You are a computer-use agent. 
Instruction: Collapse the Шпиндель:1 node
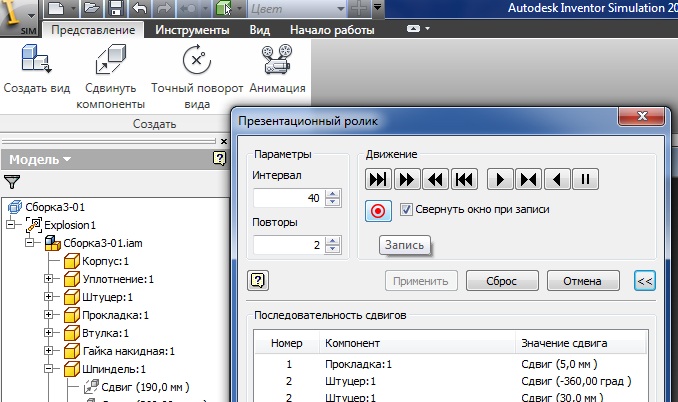click(x=48, y=369)
